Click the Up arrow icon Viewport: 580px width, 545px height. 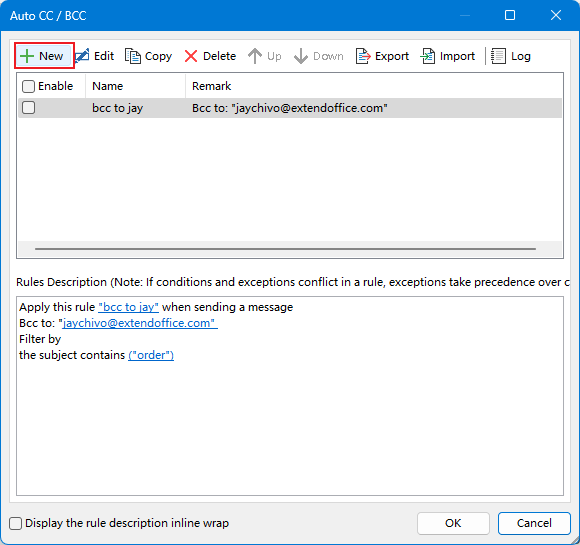(x=255, y=56)
